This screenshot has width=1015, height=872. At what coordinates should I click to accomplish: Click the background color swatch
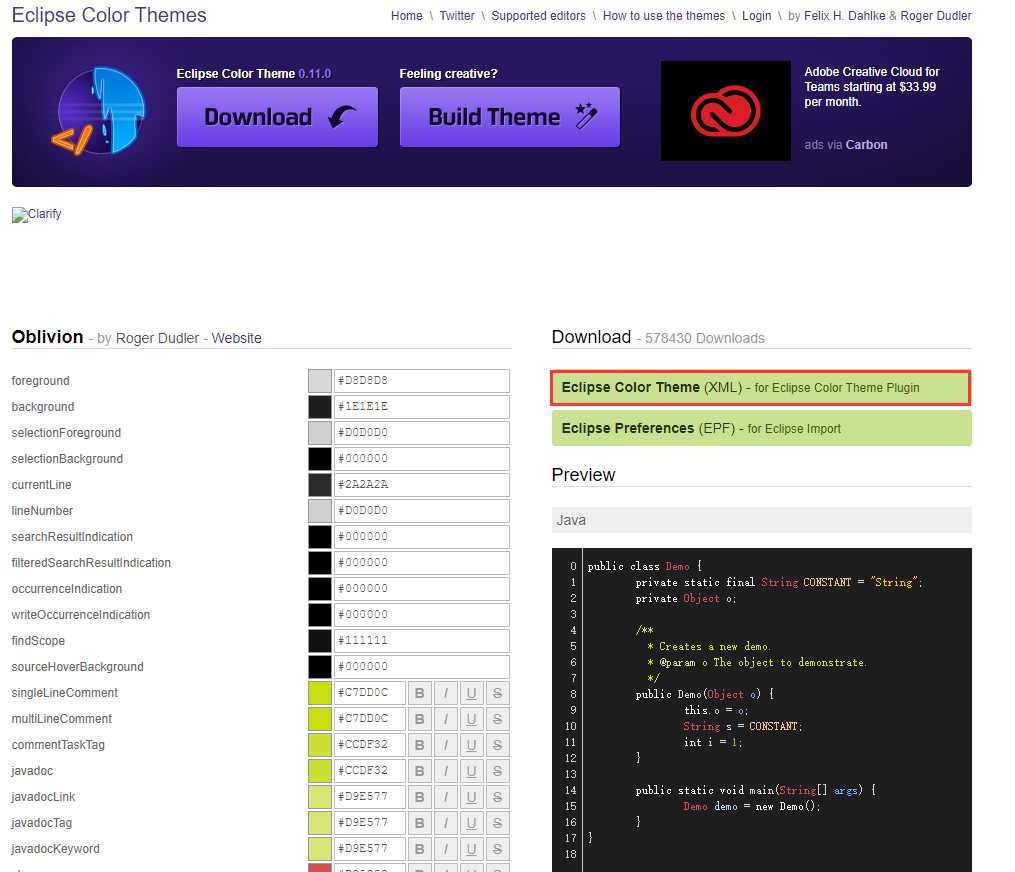(320, 407)
